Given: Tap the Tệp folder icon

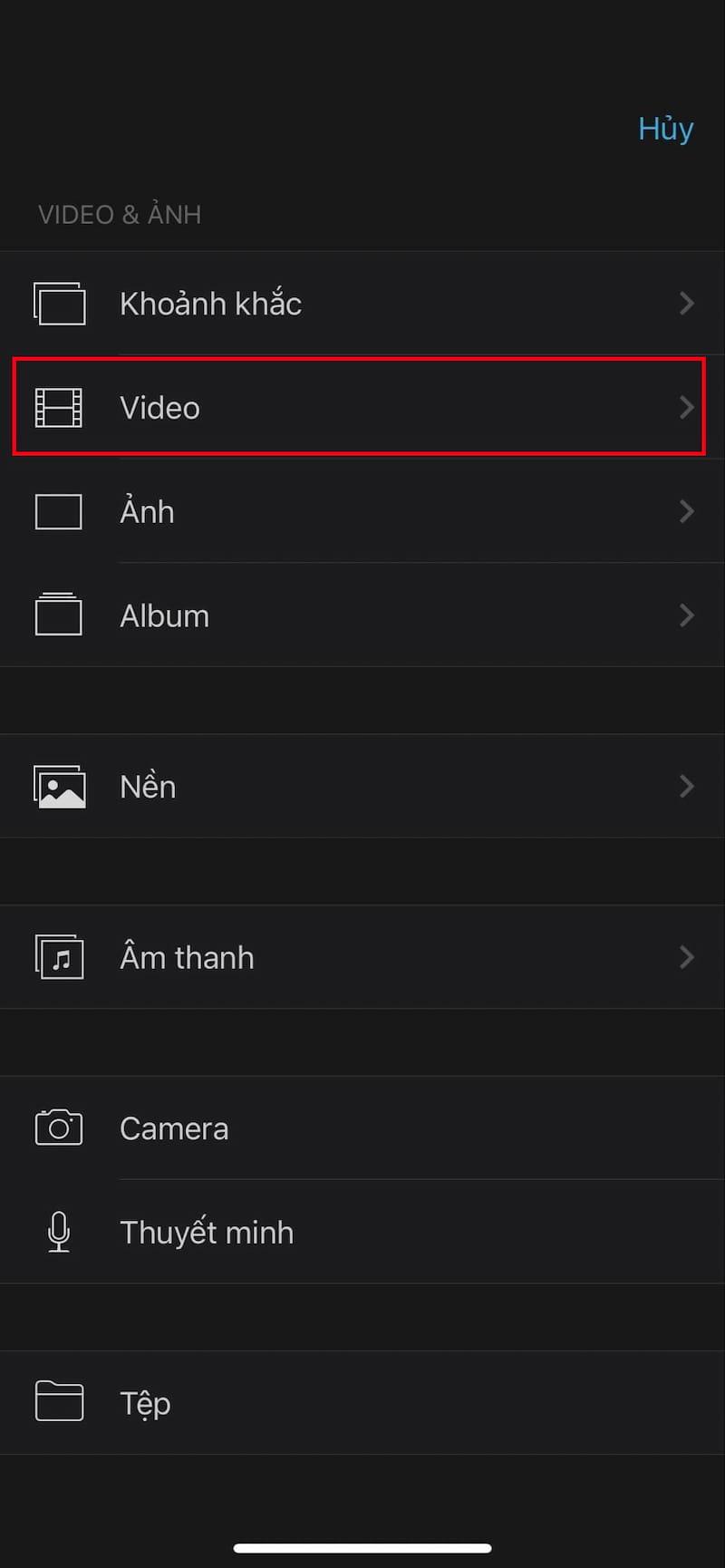Looking at the screenshot, I should pyautogui.click(x=58, y=1402).
